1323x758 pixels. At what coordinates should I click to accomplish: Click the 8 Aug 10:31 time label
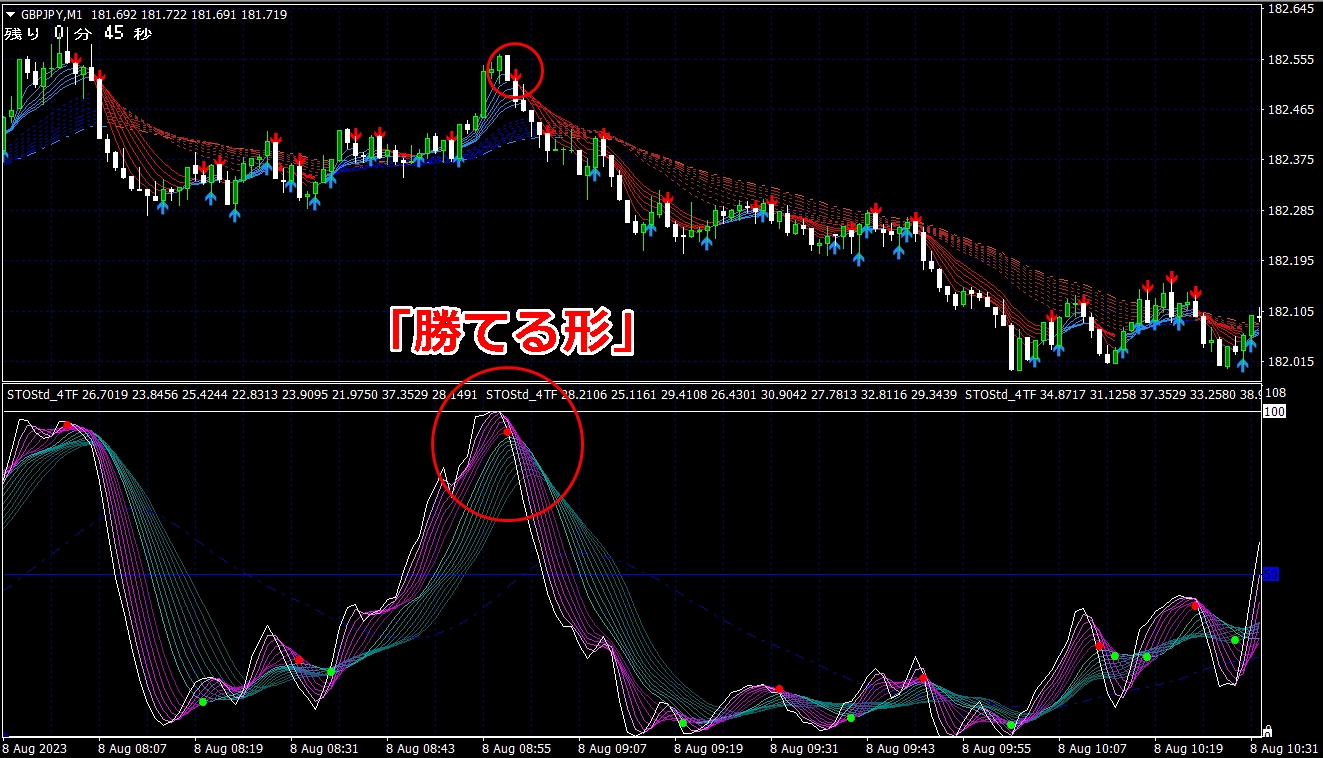point(1288,747)
